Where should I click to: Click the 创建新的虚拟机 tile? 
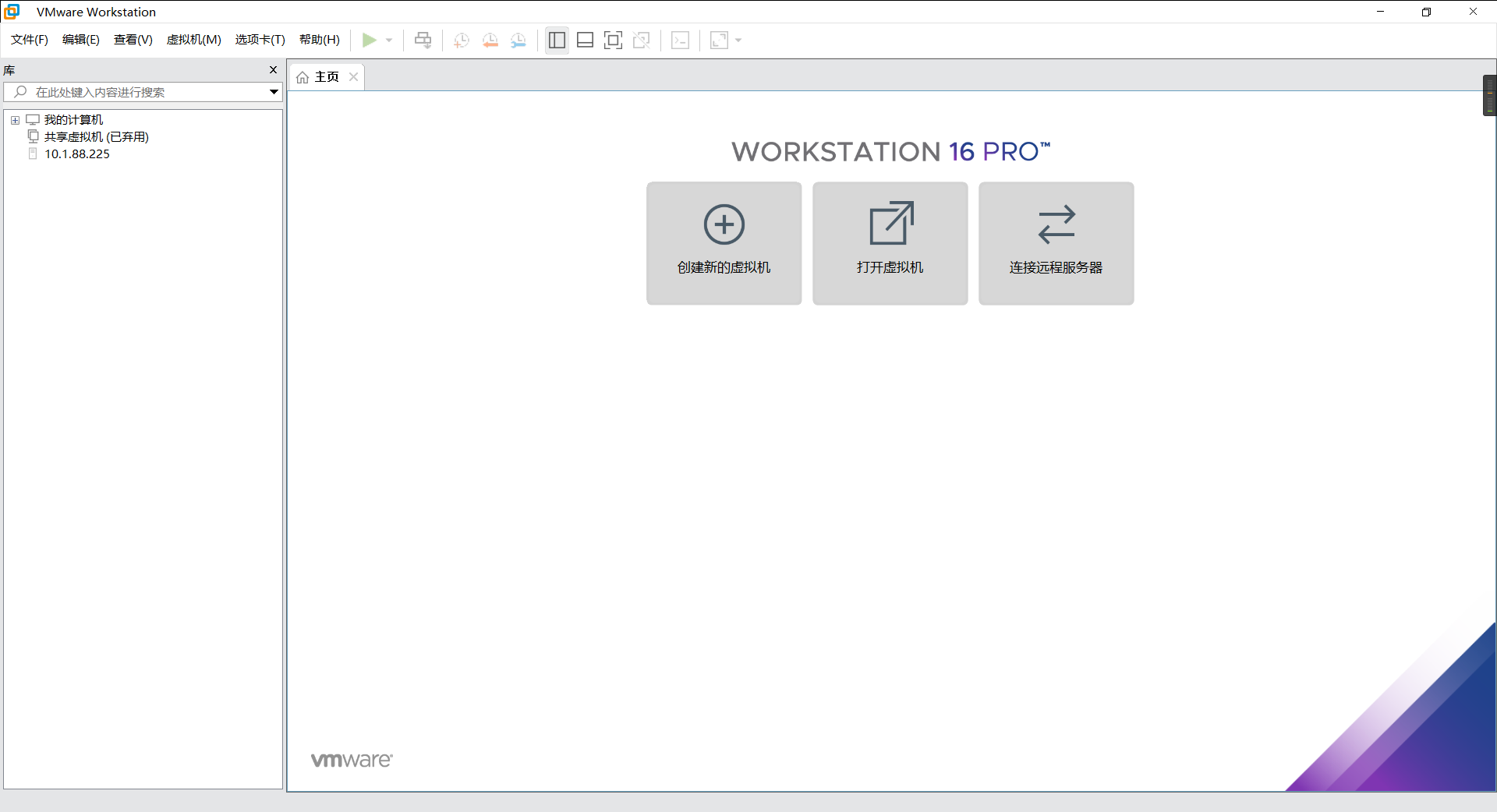point(724,243)
